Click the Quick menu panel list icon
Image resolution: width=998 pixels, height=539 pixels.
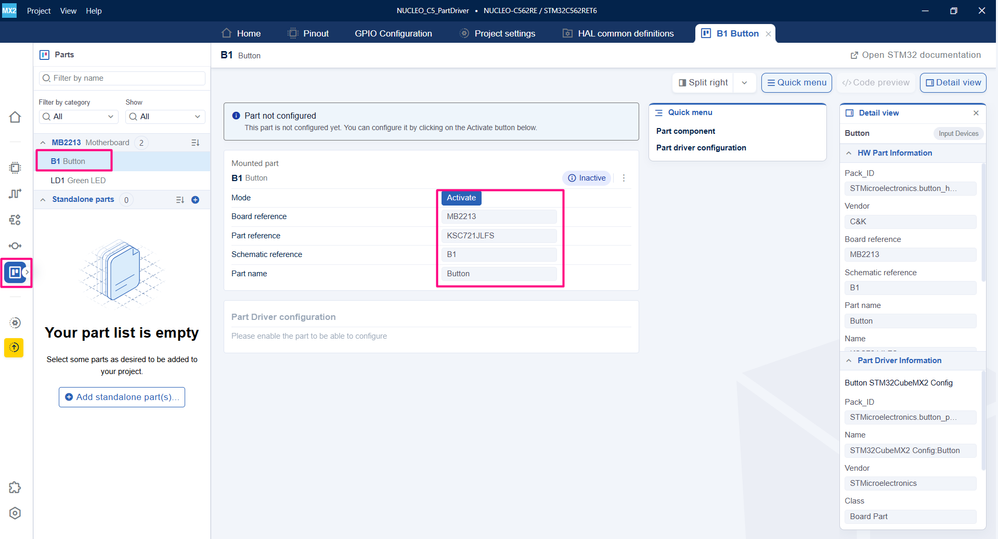click(x=659, y=113)
